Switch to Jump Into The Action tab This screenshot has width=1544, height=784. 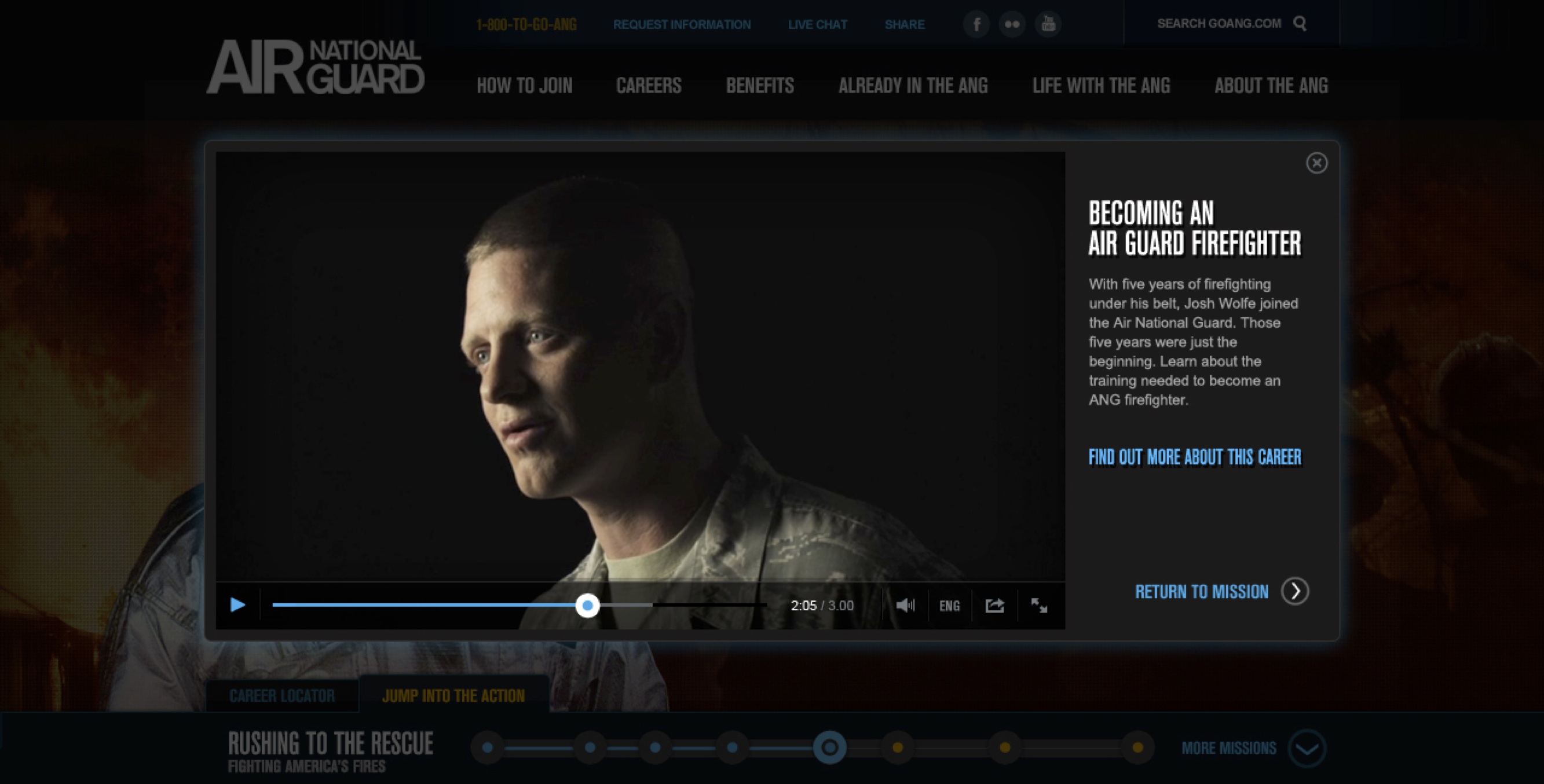coord(453,695)
